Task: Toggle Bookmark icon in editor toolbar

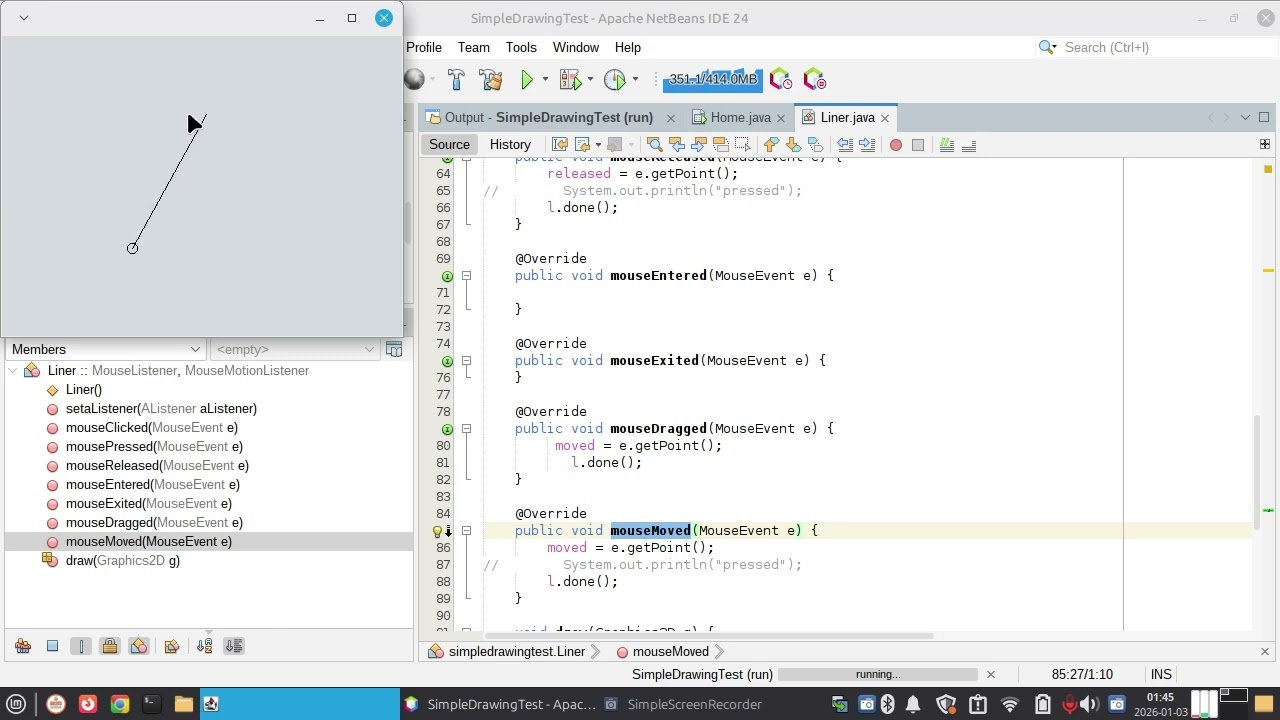Action: [815, 145]
